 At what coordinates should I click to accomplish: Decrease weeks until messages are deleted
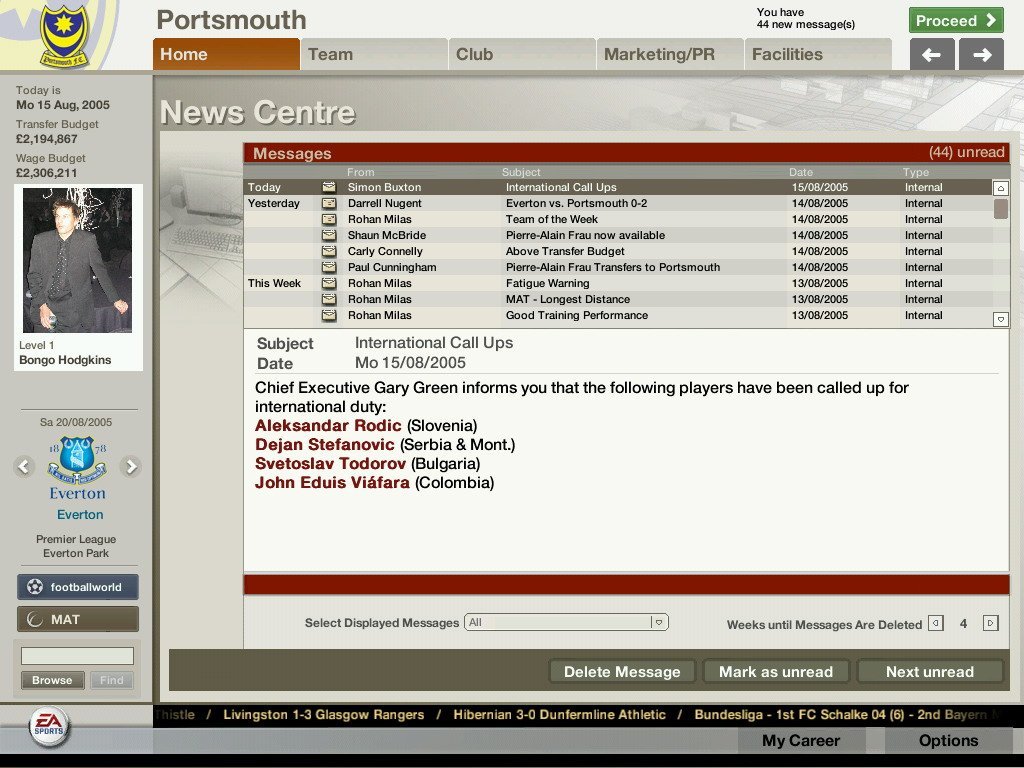pos(935,623)
